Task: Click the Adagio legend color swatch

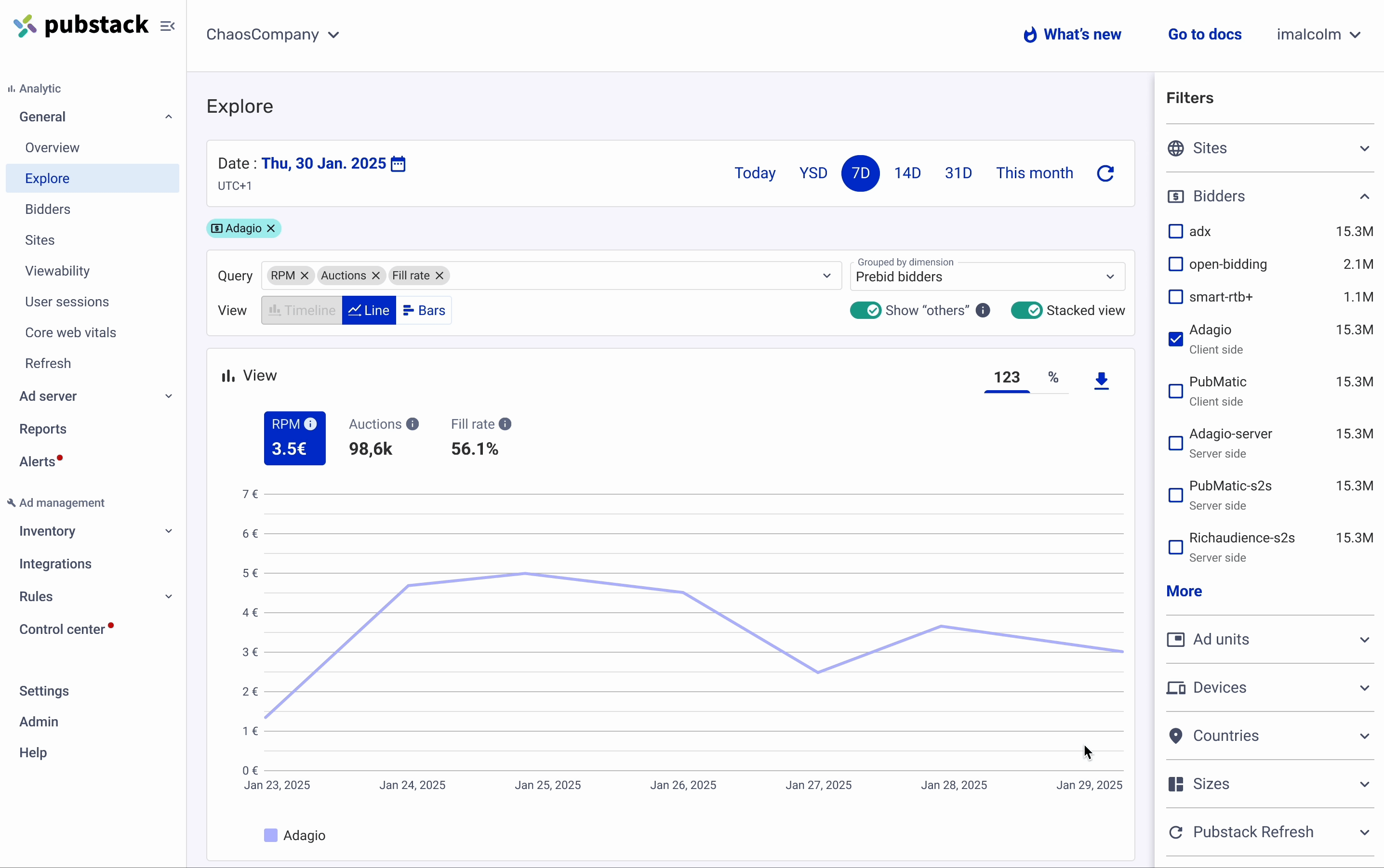Action: (x=270, y=836)
